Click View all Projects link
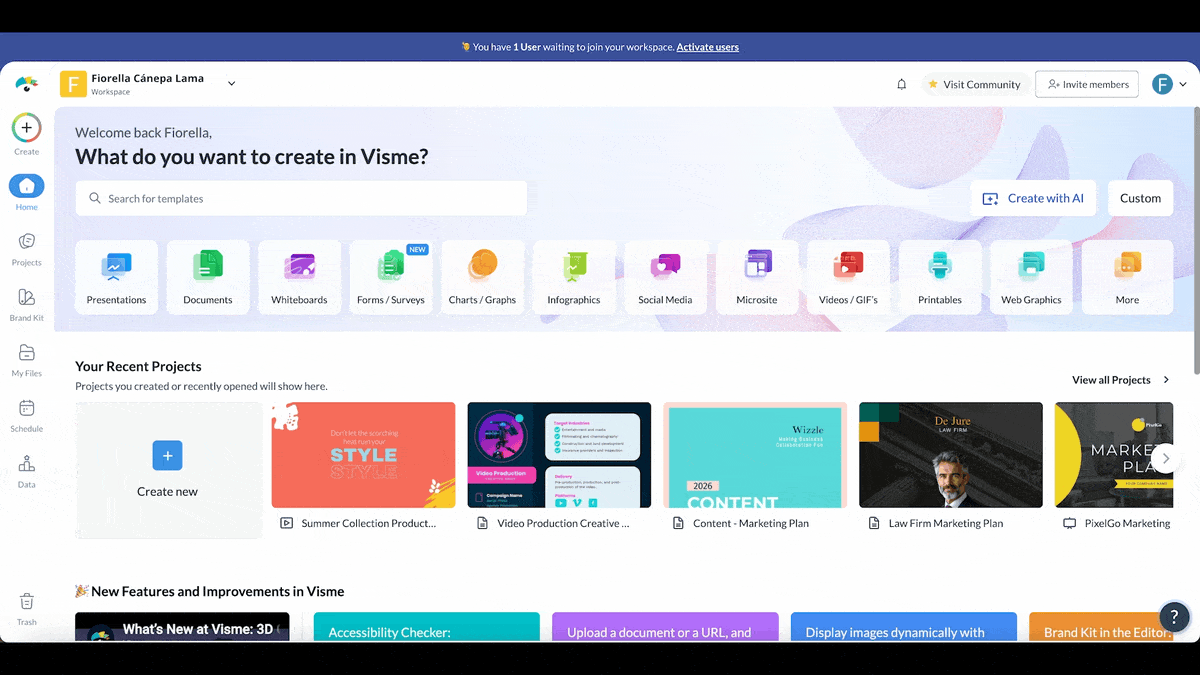Viewport: 1200px width, 675px height. (x=1121, y=380)
